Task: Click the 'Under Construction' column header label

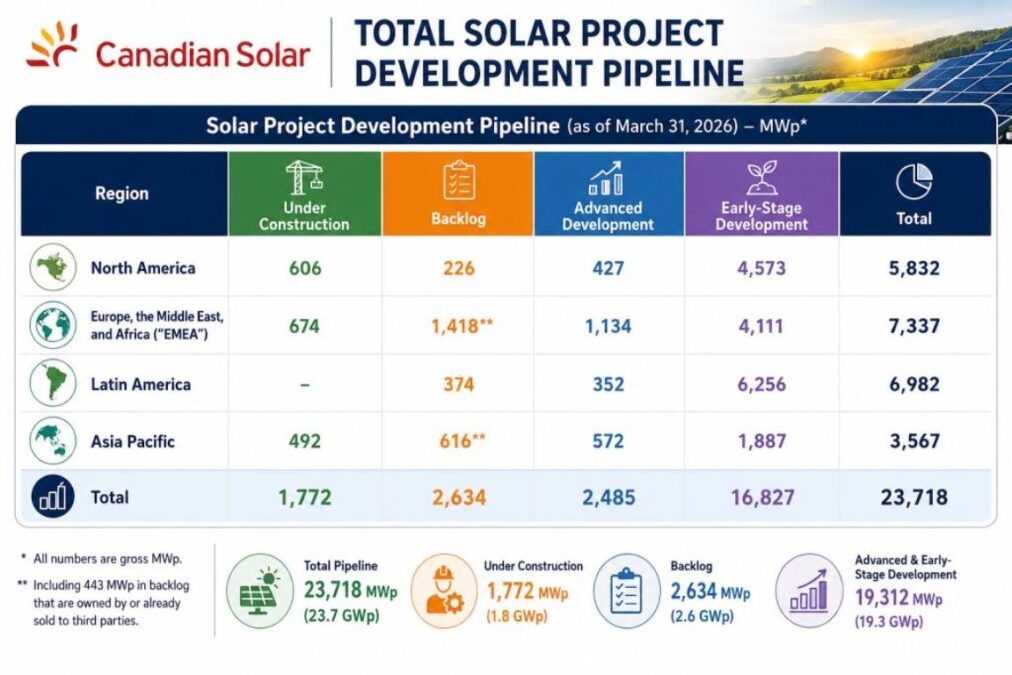Action: click(x=304, y=216)
